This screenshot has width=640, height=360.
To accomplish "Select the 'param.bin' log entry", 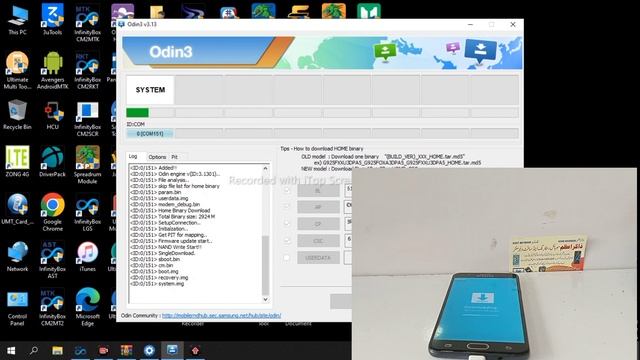I will coord(156,192).
